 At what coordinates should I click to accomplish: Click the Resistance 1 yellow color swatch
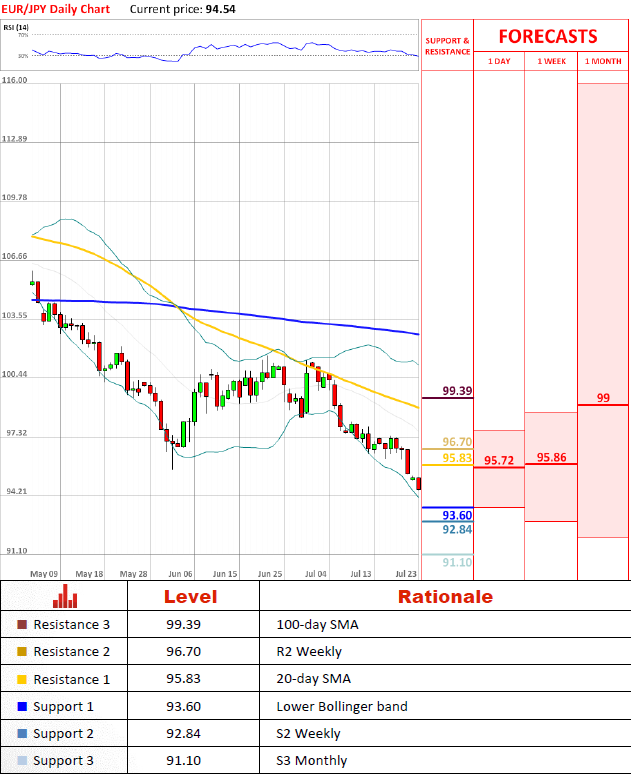(x=22, y=679)
